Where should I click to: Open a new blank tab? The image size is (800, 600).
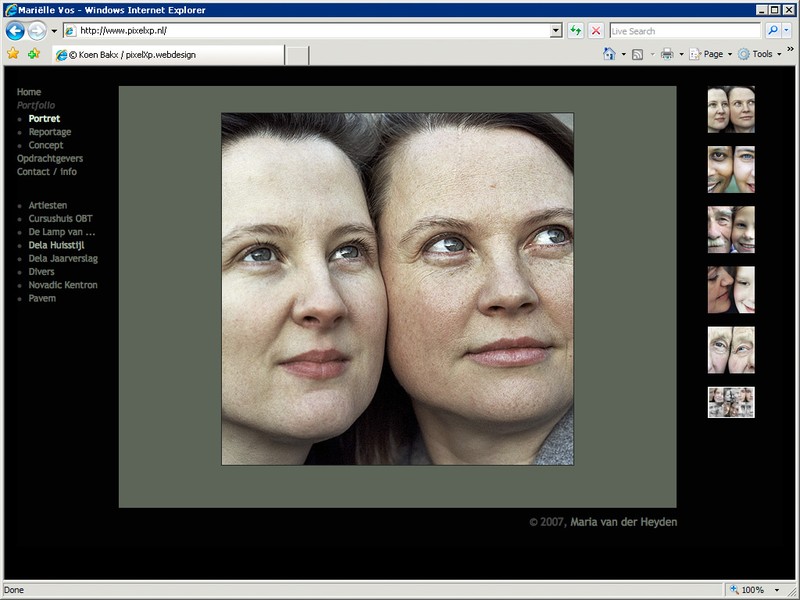coord(297,55)
